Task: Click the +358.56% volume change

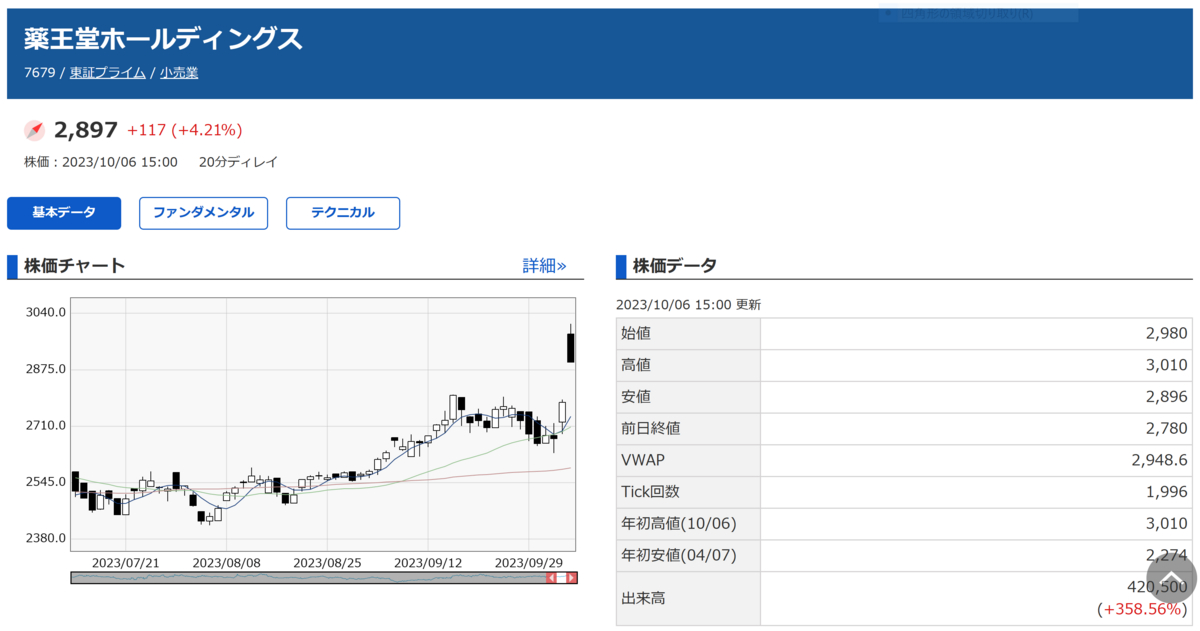Action: pos(1142,608)
